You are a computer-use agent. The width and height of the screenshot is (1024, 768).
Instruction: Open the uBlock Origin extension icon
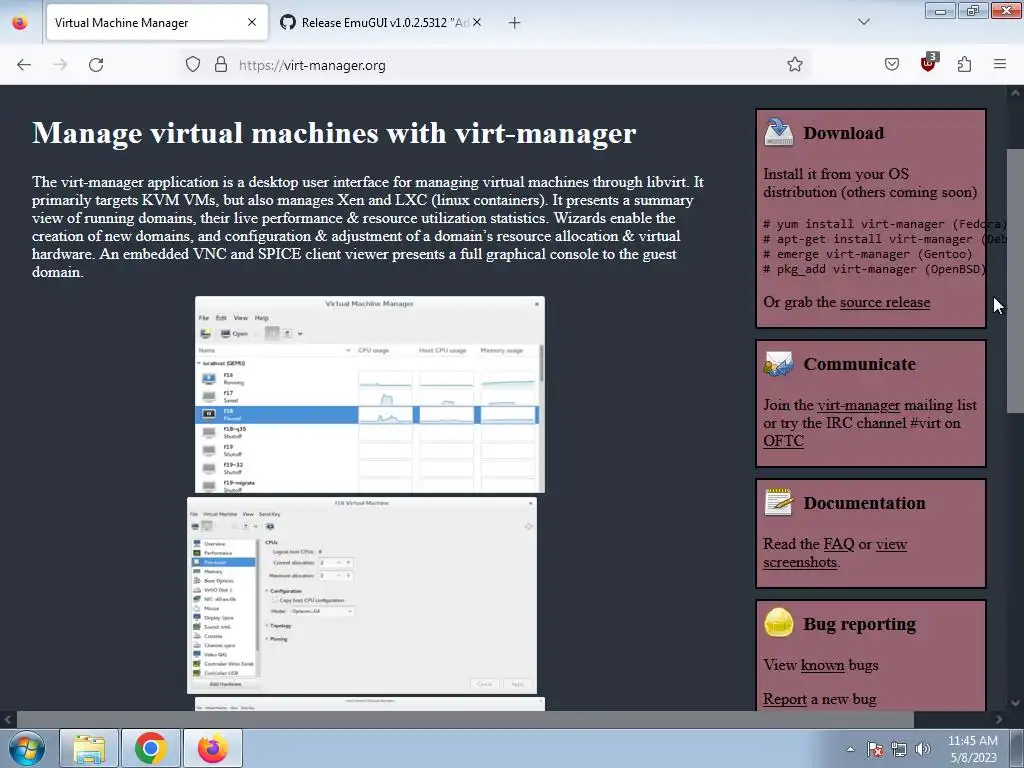point(928,63)
